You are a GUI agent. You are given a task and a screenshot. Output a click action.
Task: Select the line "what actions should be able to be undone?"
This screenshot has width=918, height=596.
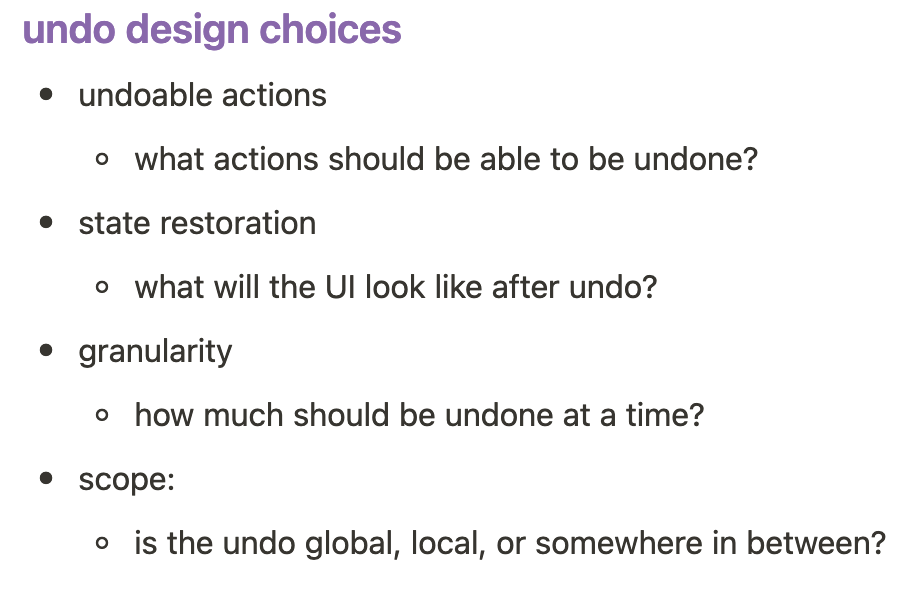(446, 159)
